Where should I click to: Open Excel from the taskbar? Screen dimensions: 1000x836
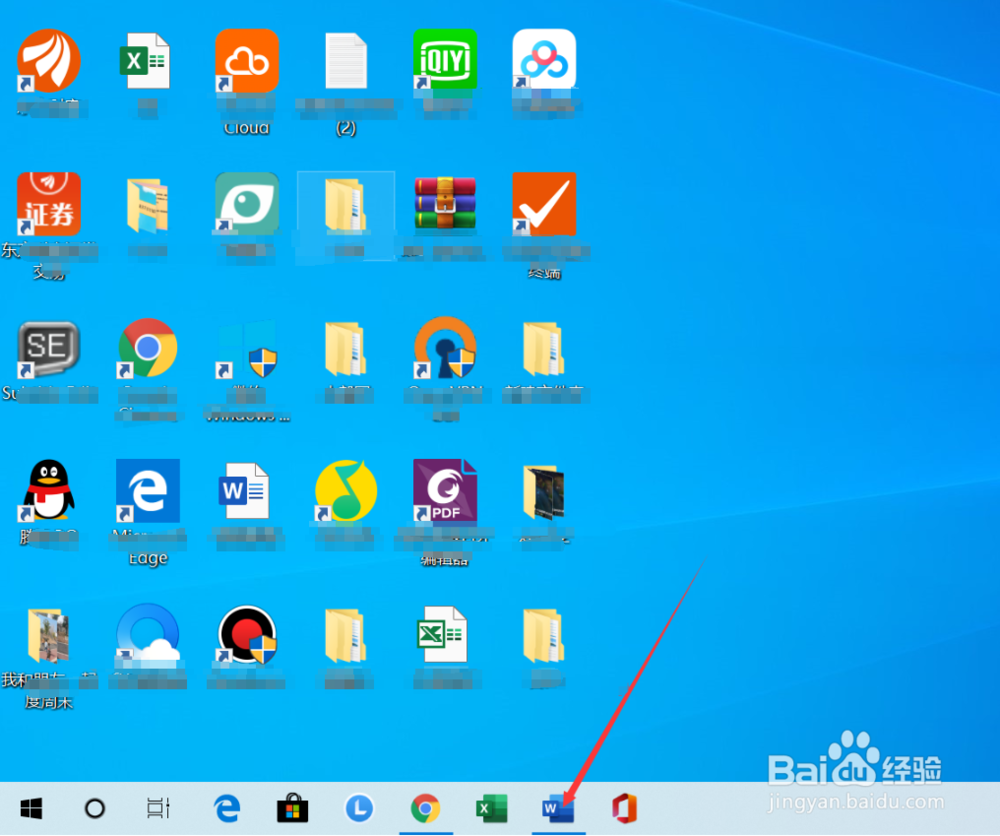coord(492,809)
